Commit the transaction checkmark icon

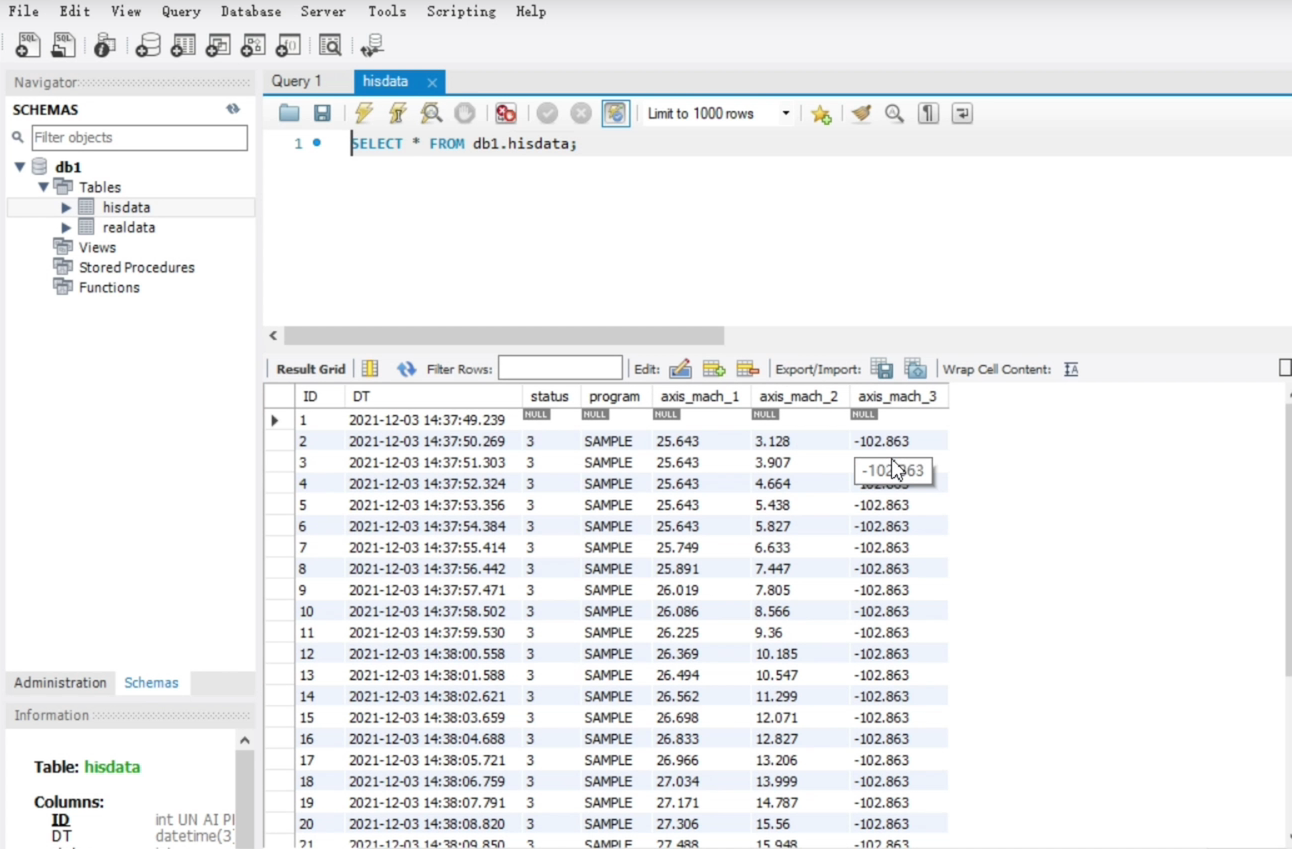coord(547,114)
